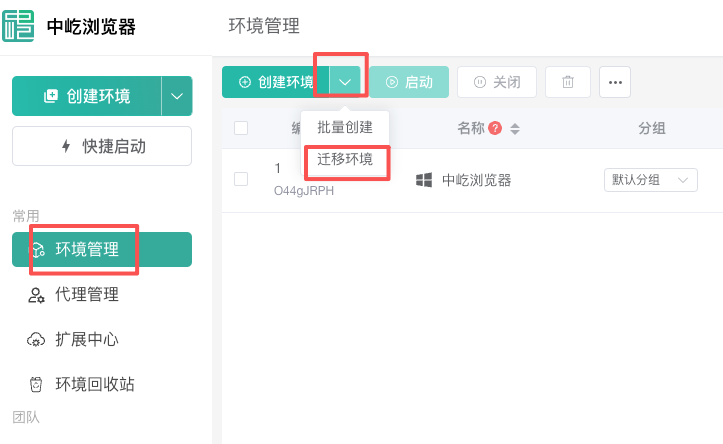
Task: Open the three-dots more actions button
Action: [615, 82]
